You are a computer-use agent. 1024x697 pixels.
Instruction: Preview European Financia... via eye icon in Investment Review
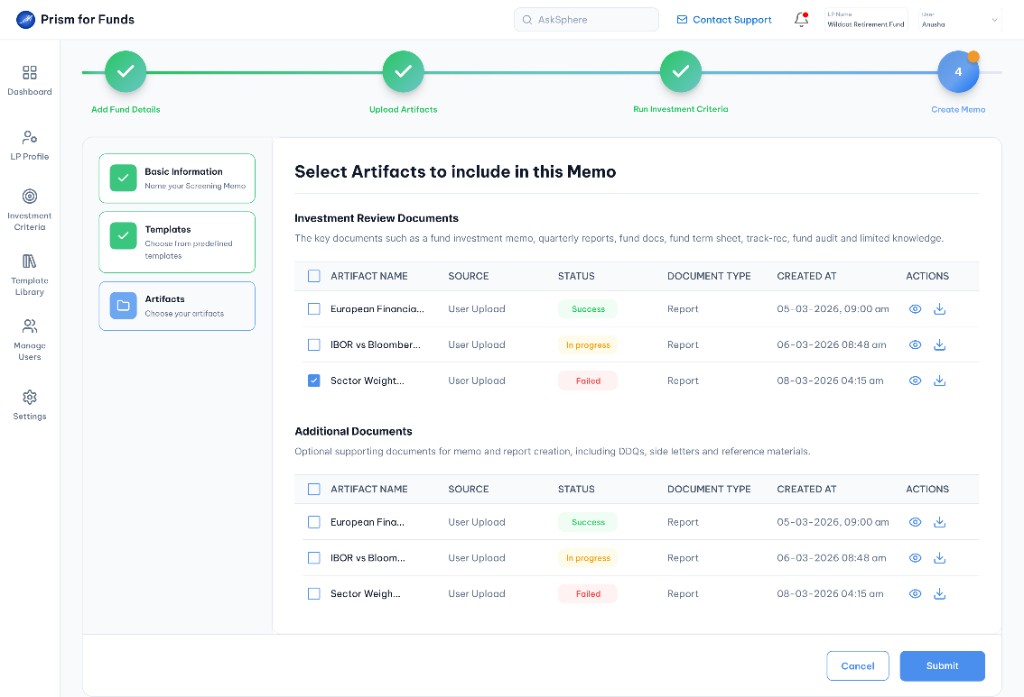915,309
